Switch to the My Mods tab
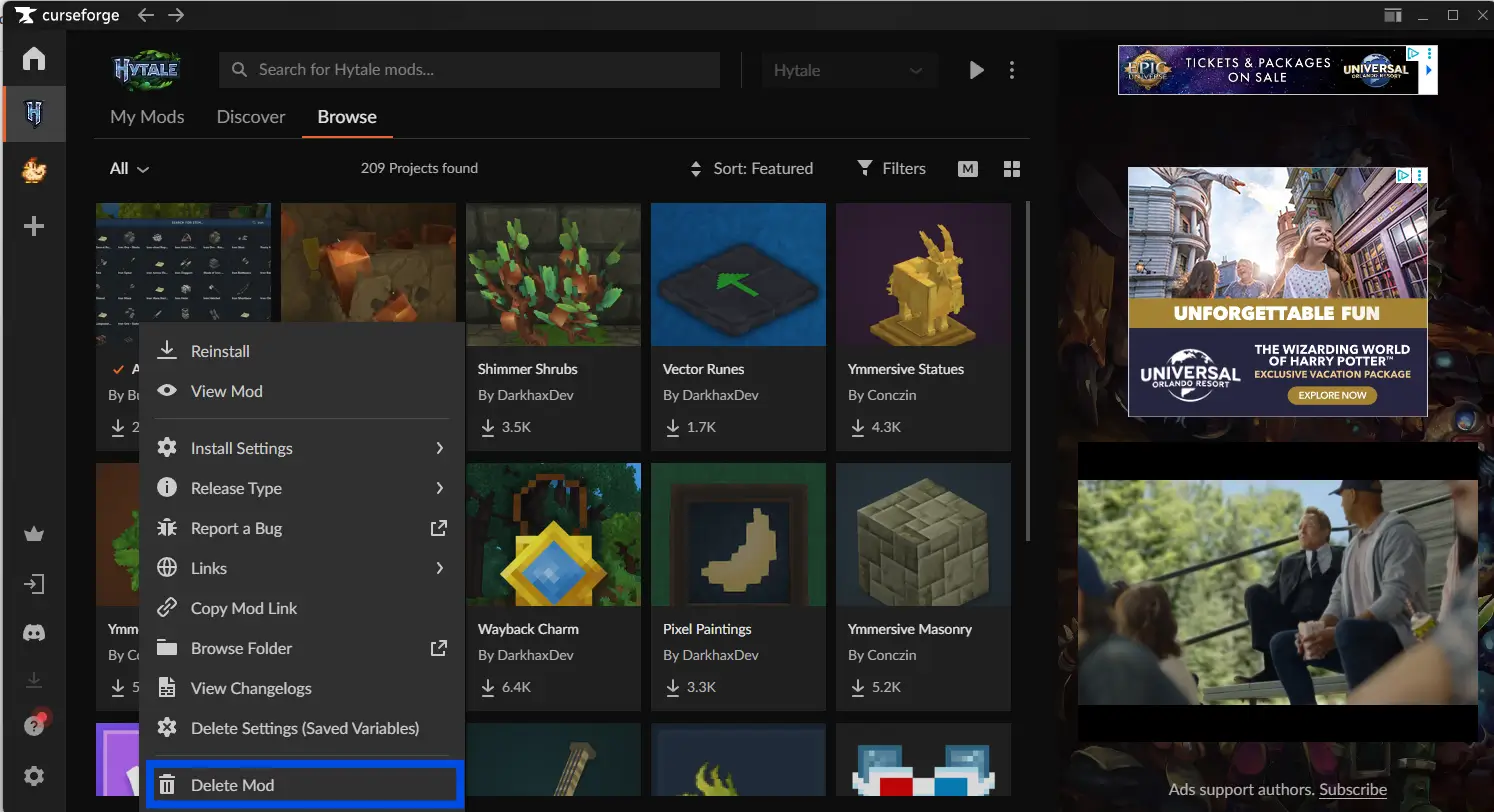This screenshot has width=1494, height=812. (x=147, y=117)
